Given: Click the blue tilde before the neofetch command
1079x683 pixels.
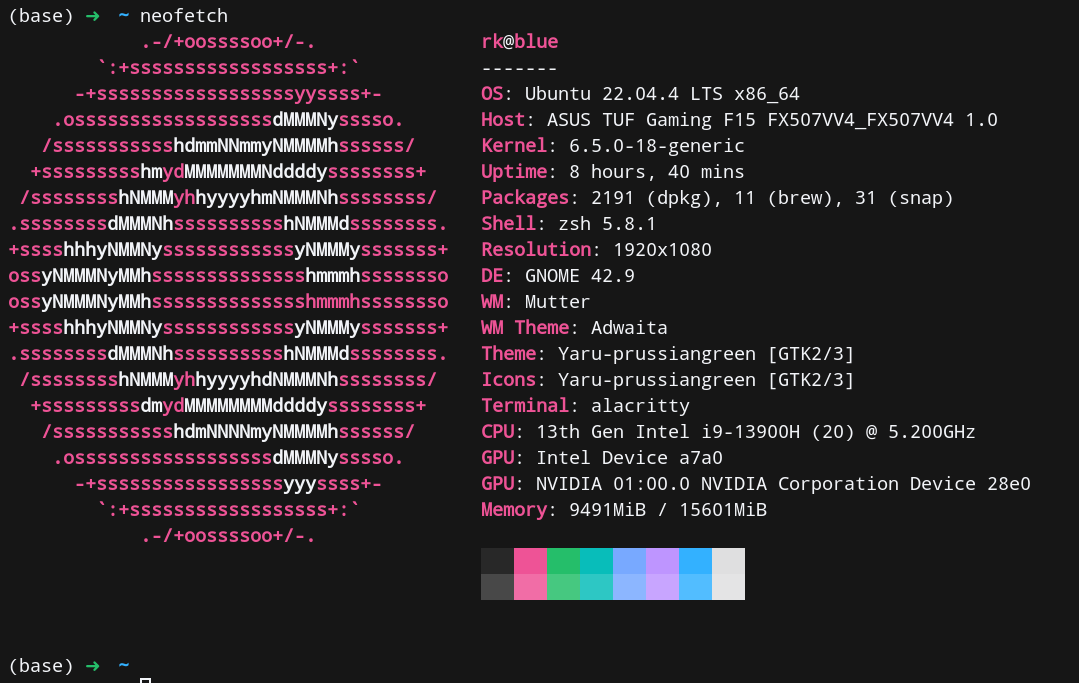Looking at the screenshot, I should point(124,16).
